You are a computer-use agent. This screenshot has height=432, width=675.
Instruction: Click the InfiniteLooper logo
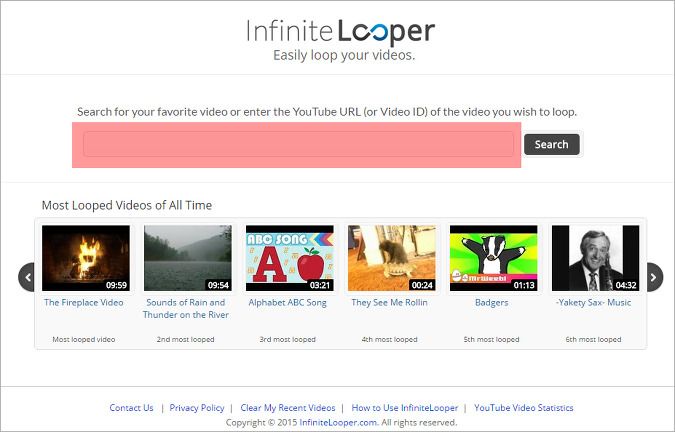point(341,32)
